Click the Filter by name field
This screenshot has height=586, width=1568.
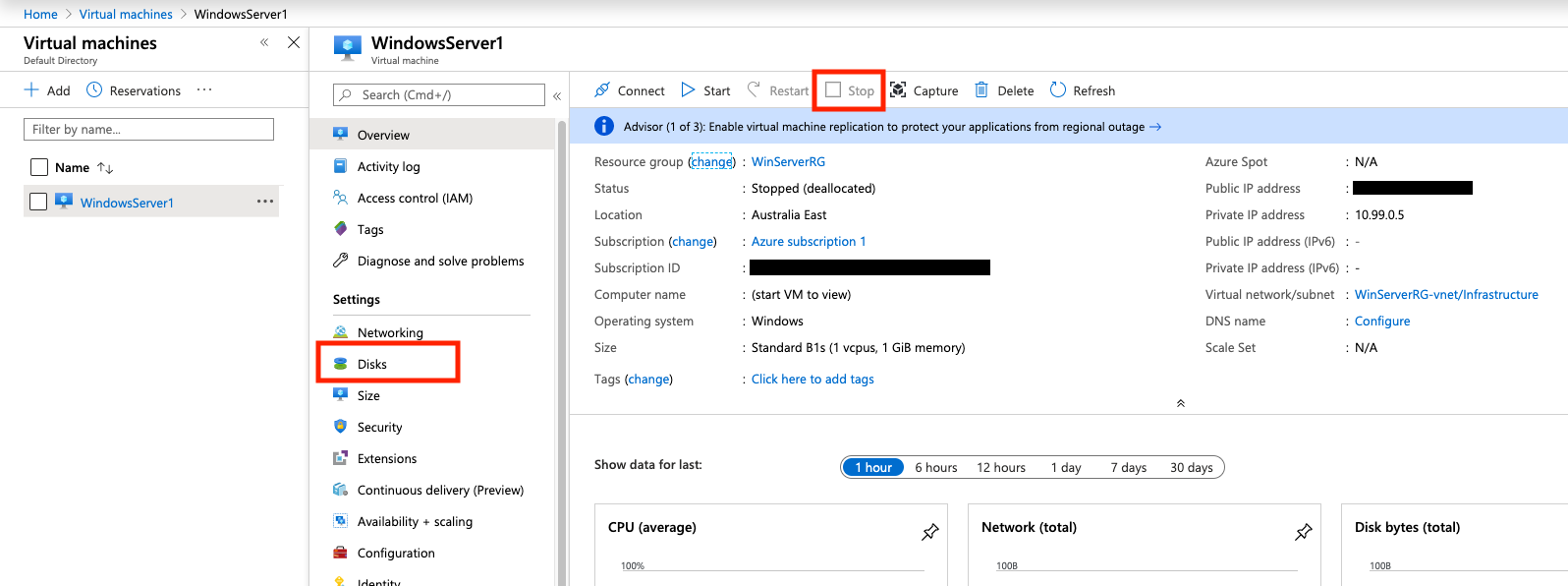tap(148, 129)
